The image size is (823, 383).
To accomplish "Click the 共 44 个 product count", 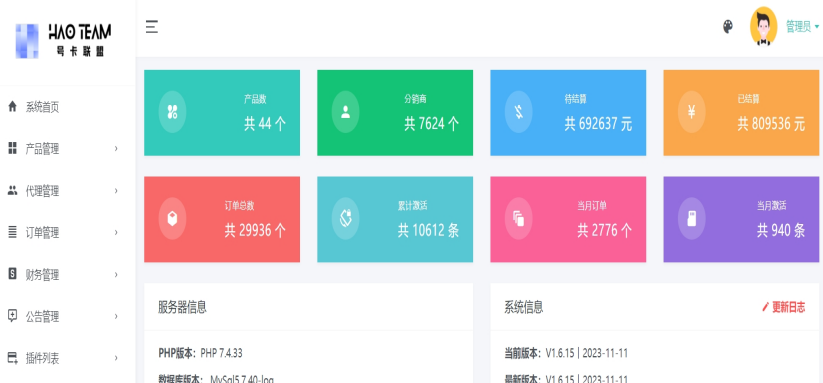I will tap(265, 124).
